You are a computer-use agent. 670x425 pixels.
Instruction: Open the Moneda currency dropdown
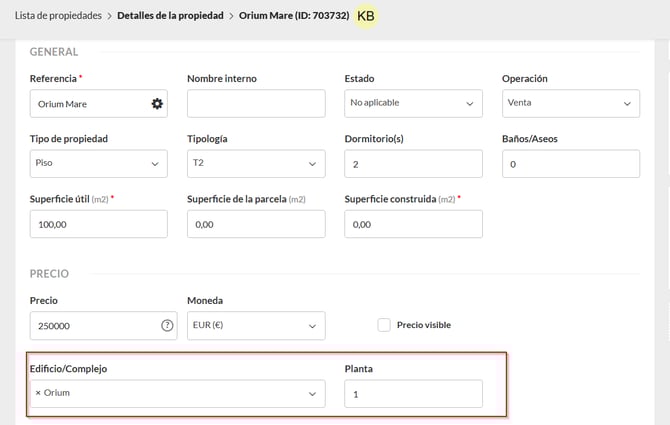pos(255,326)
